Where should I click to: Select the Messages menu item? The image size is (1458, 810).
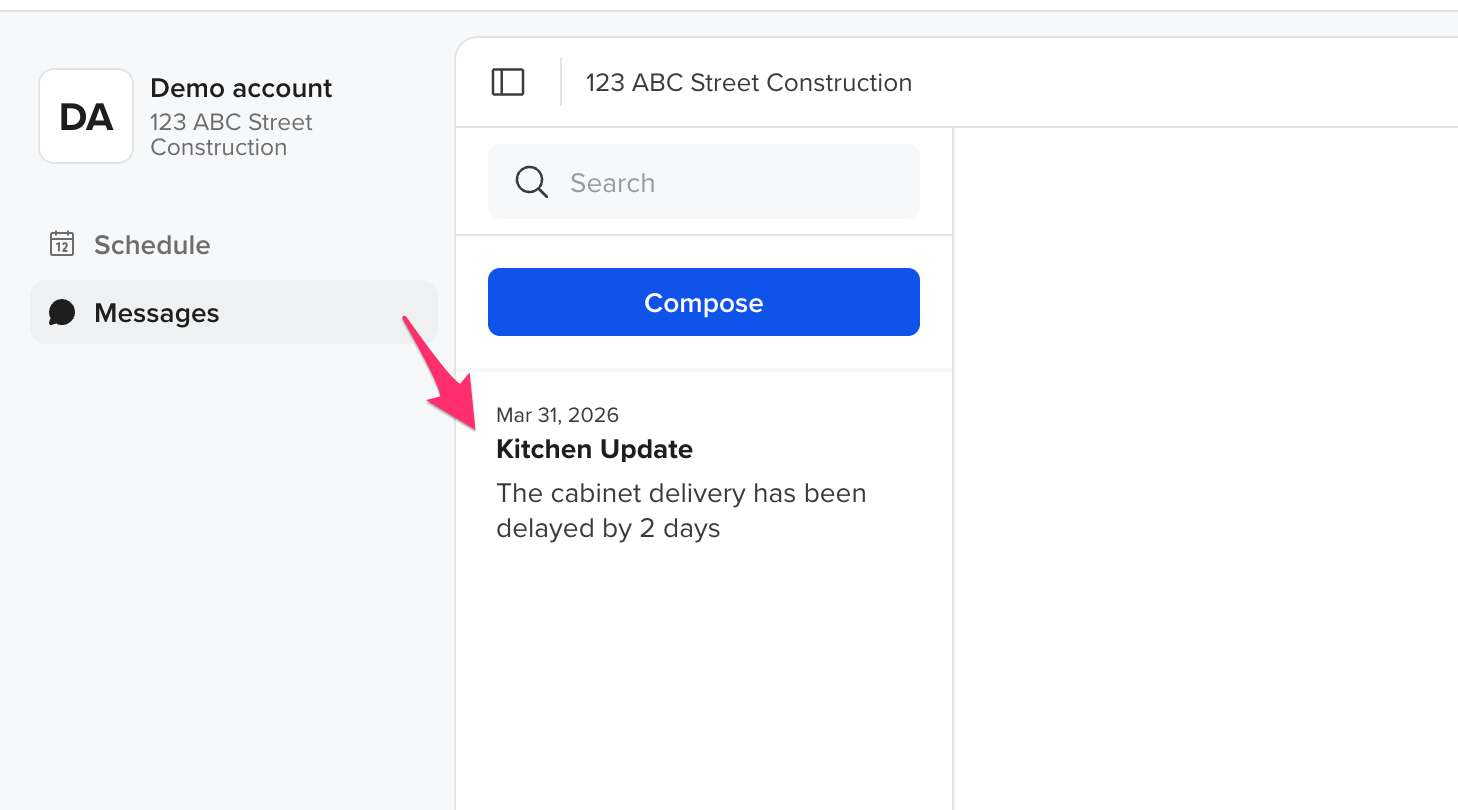click(234, 312)
